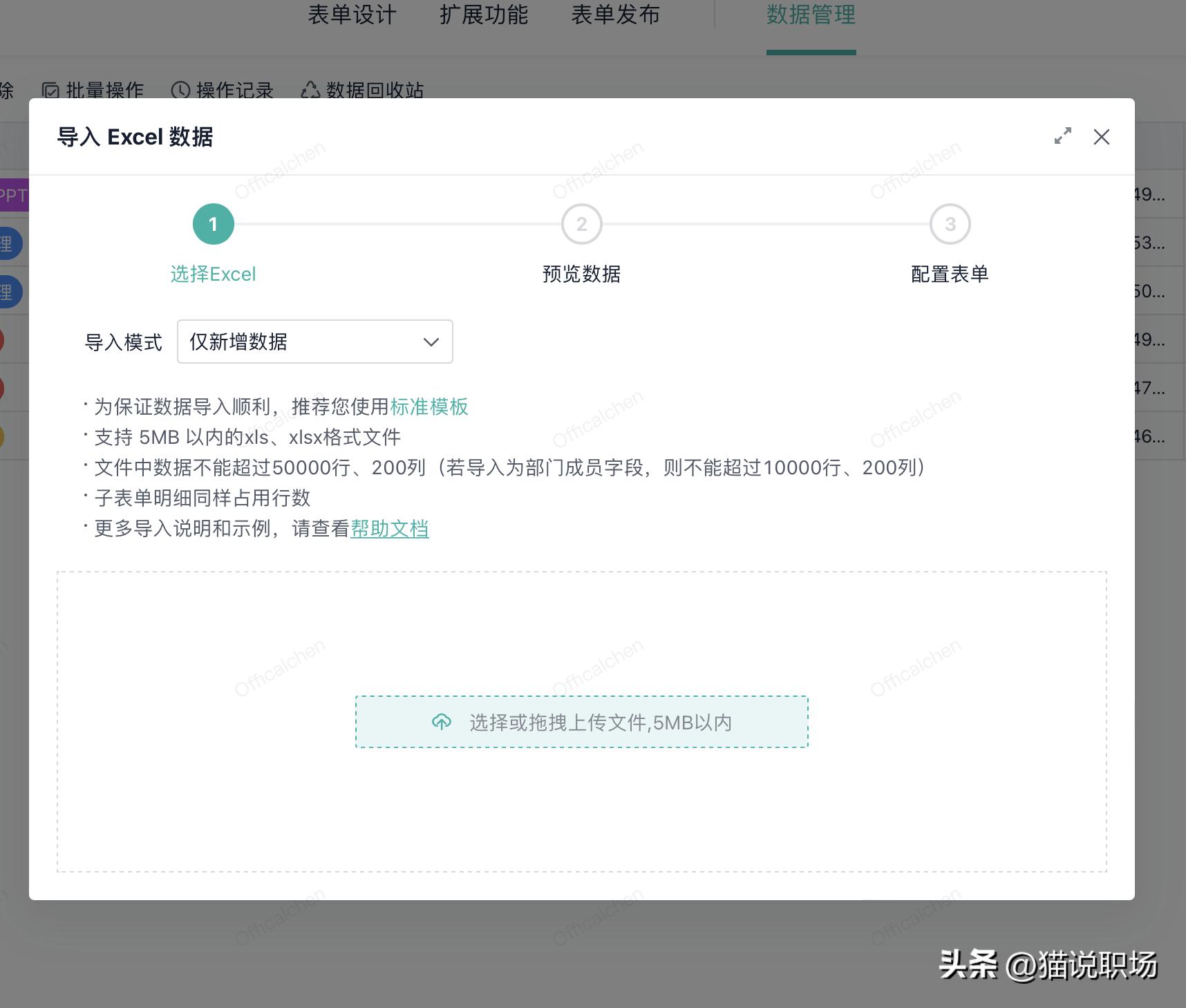The height and width of the screenshot is (1008, 1186).
Task: Expand the import dialog to fullscreen
Action: (1063, 136)
